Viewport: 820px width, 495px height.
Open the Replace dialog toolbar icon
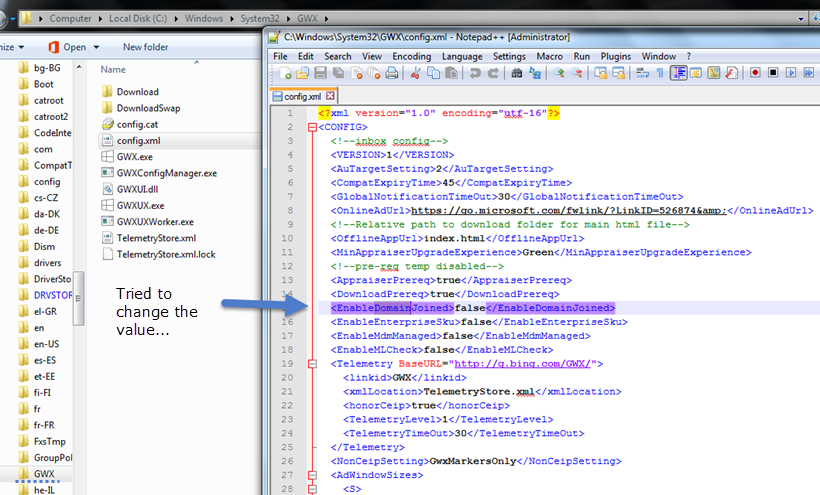point(534,73)
